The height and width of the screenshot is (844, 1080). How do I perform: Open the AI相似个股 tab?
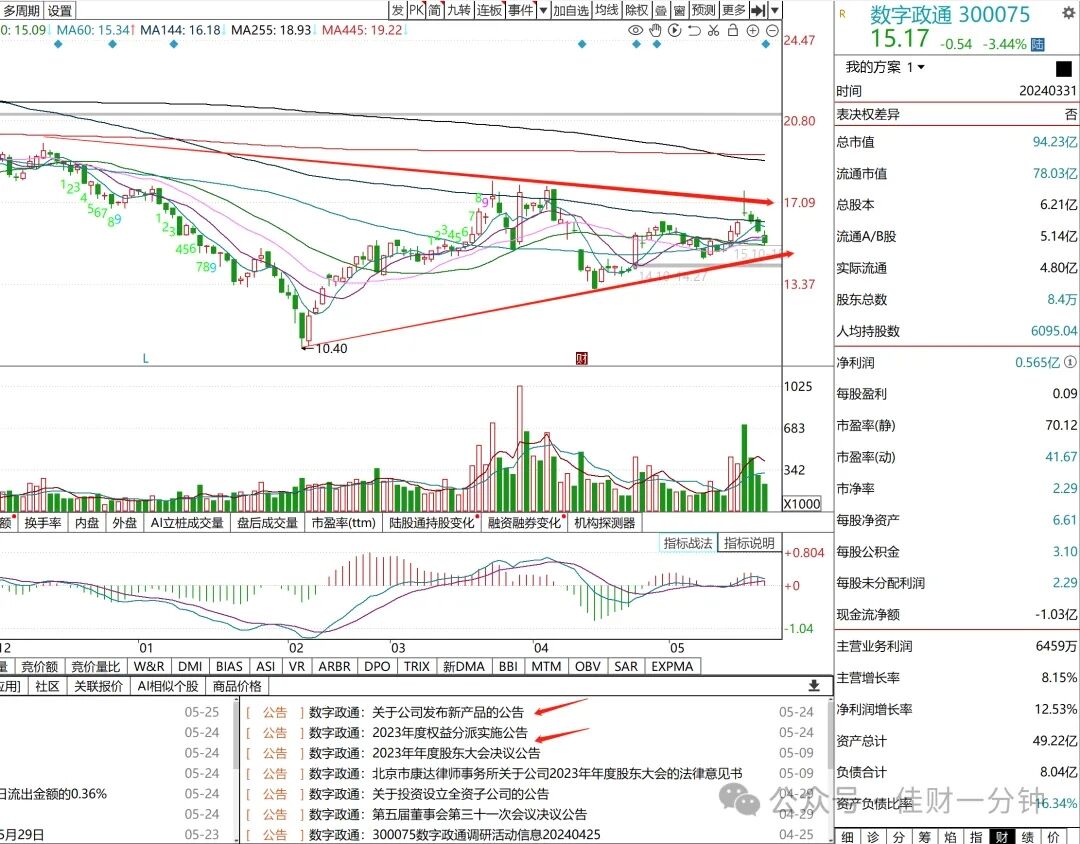coord(168,686)
